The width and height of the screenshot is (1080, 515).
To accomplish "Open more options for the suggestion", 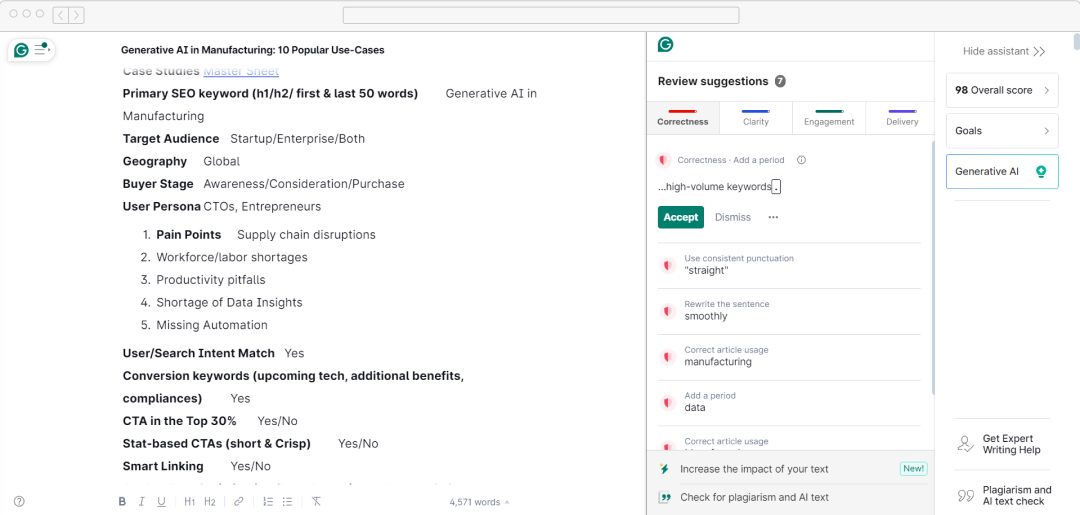I will [773, 217].
